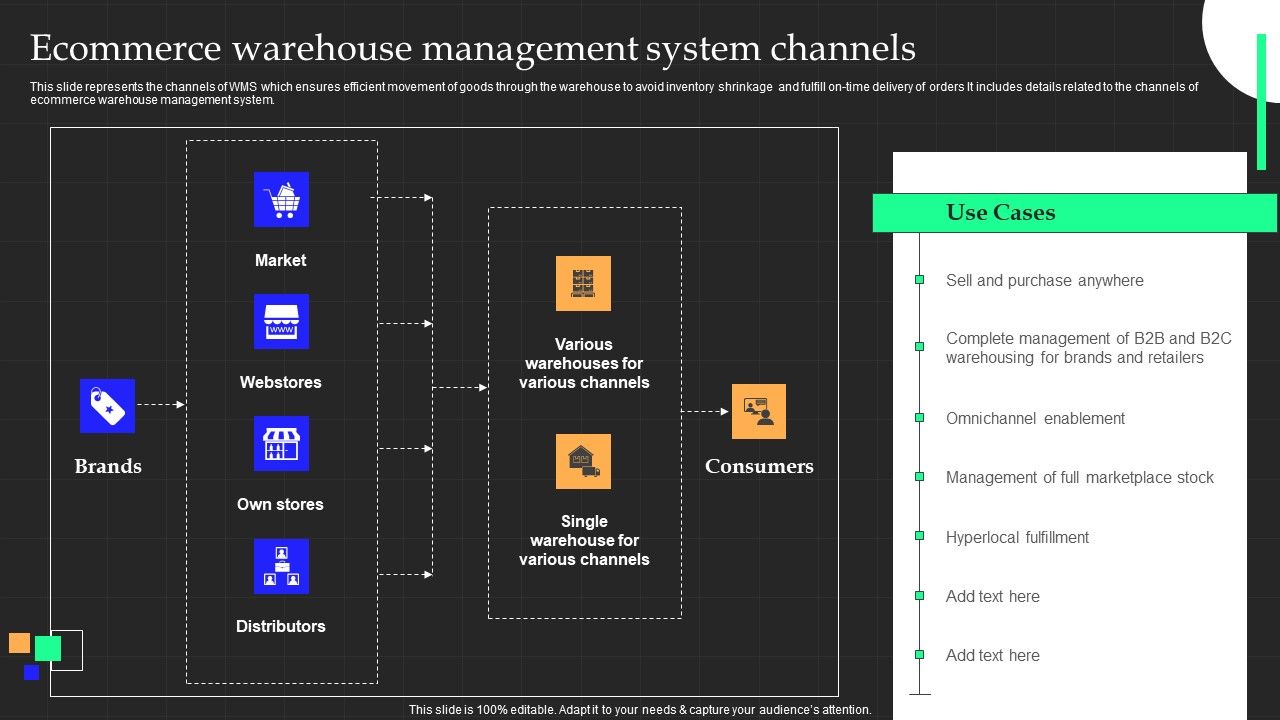Click the '100% editable' footer note
Viewport: 1280px width, 720px height.
coord(640,710)
